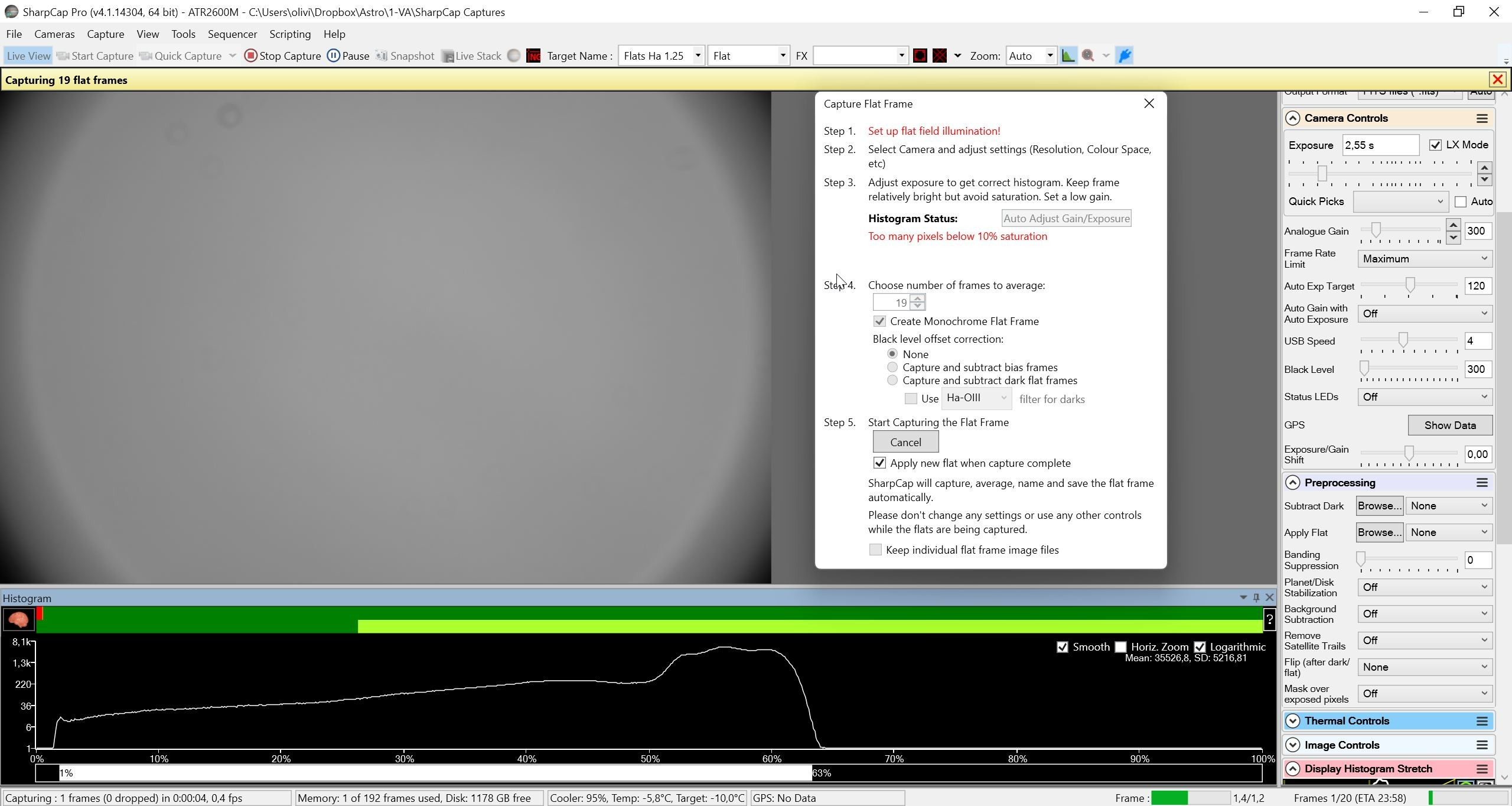This screenshot has height=806, width=1512.
Task: Click the Stop Capture icon
Action: [250, 56]
